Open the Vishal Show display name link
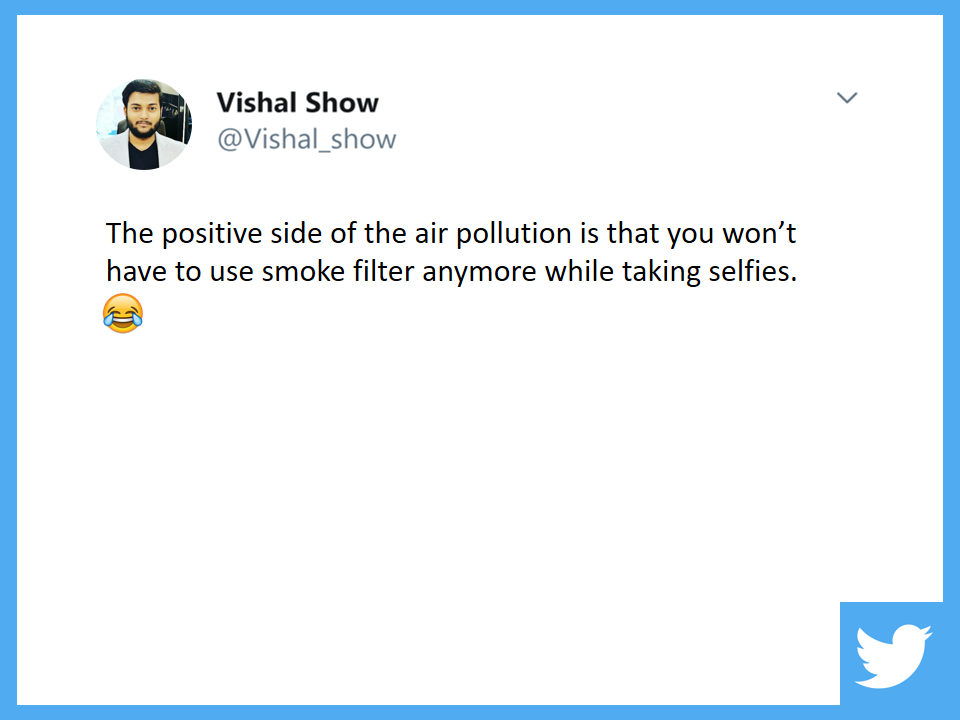Image resolution: width=960 pixels, height=720 pixels. [x=298, y=102]
